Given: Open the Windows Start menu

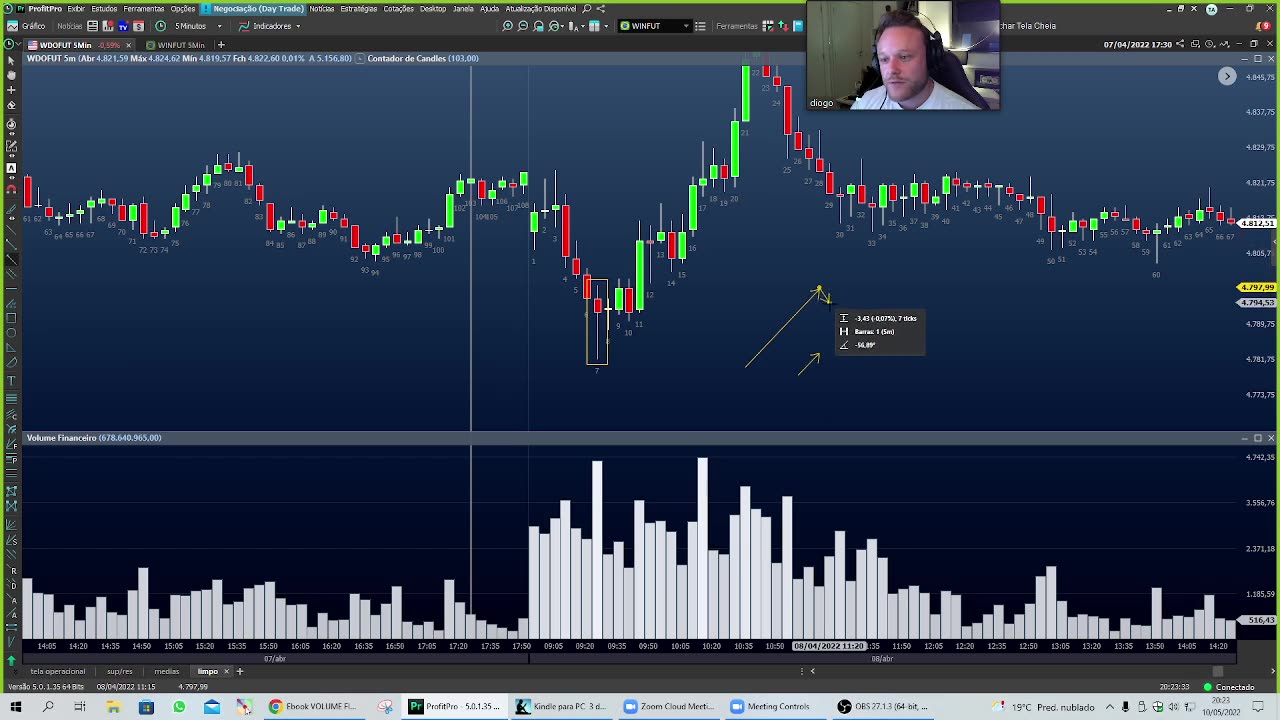Looking at the screenshot, I should (x=15, y=707).
